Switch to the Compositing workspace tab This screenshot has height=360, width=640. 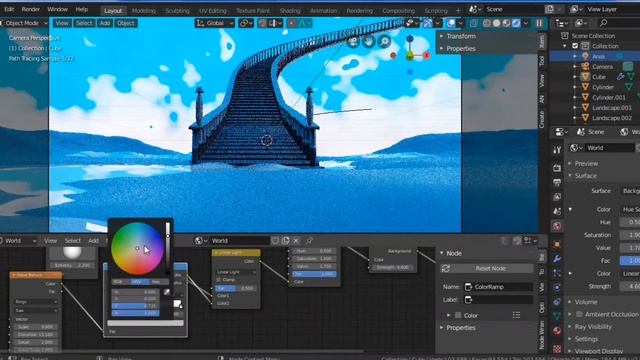398,11
